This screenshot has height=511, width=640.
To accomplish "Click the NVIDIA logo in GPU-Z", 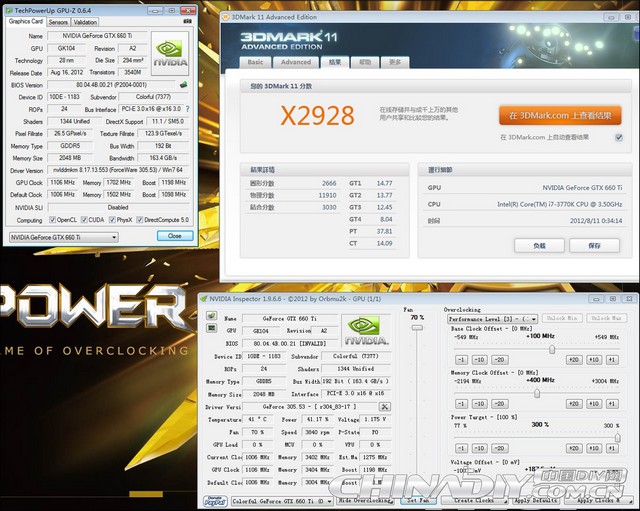I will pos(170,53).
